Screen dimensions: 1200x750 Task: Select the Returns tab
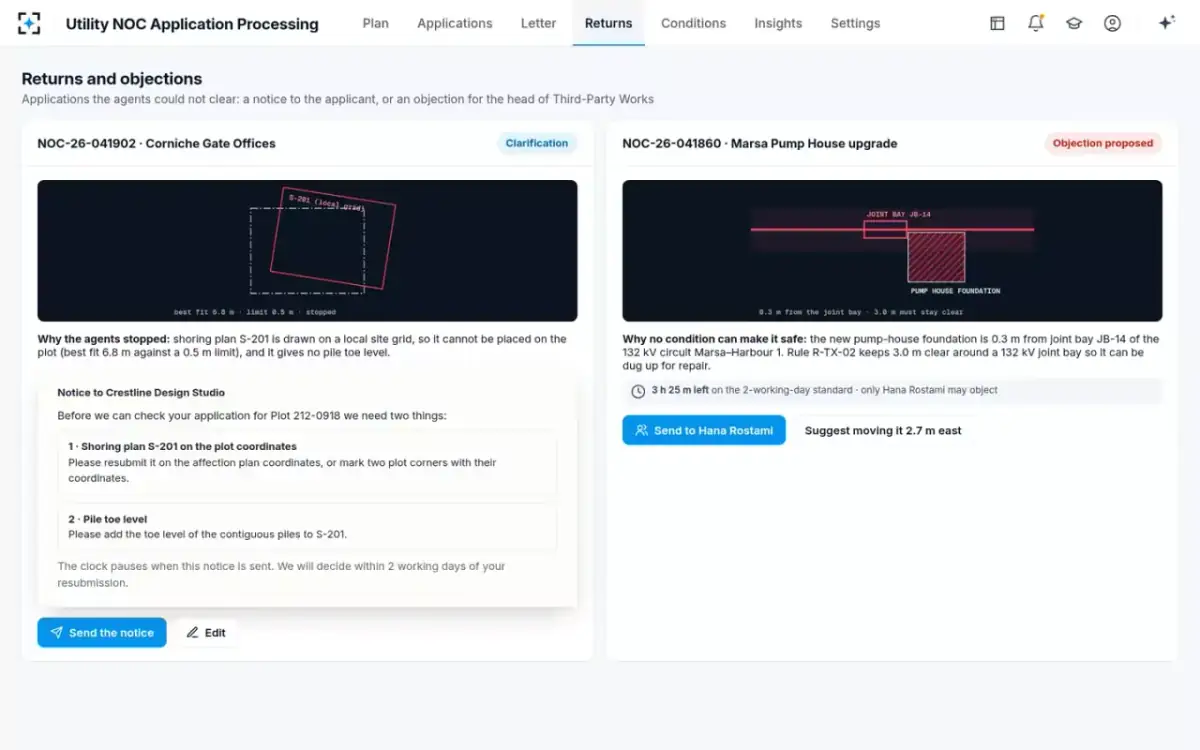coord(608,23)
